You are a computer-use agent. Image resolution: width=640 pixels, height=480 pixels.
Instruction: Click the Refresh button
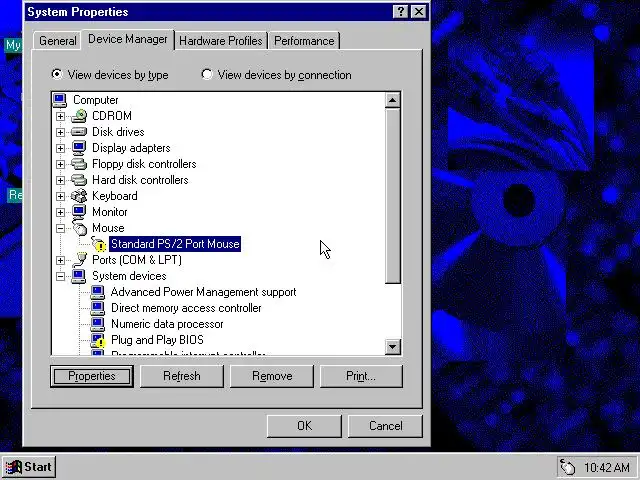click(x=182, y=376)
